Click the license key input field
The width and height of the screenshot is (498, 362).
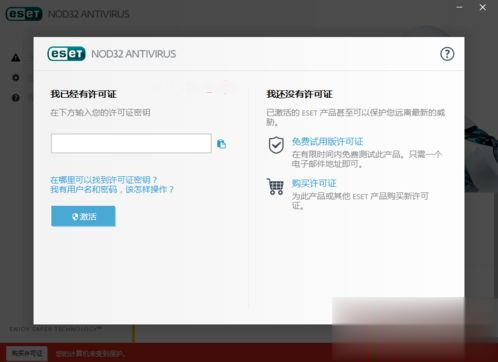(x=131, y=143)
